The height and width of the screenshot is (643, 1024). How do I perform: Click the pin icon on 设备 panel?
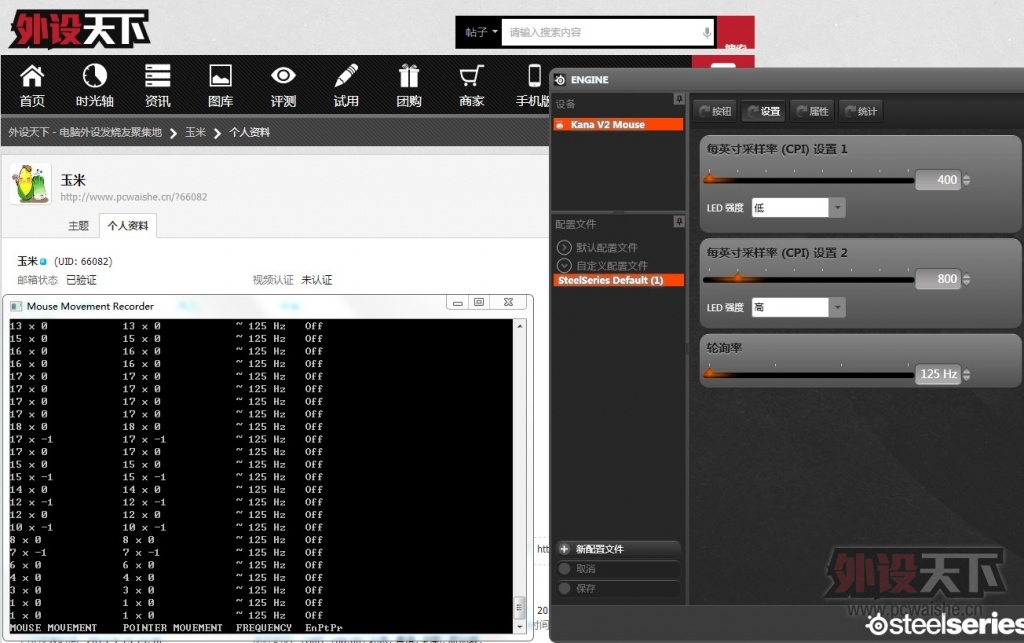(679, 99)
